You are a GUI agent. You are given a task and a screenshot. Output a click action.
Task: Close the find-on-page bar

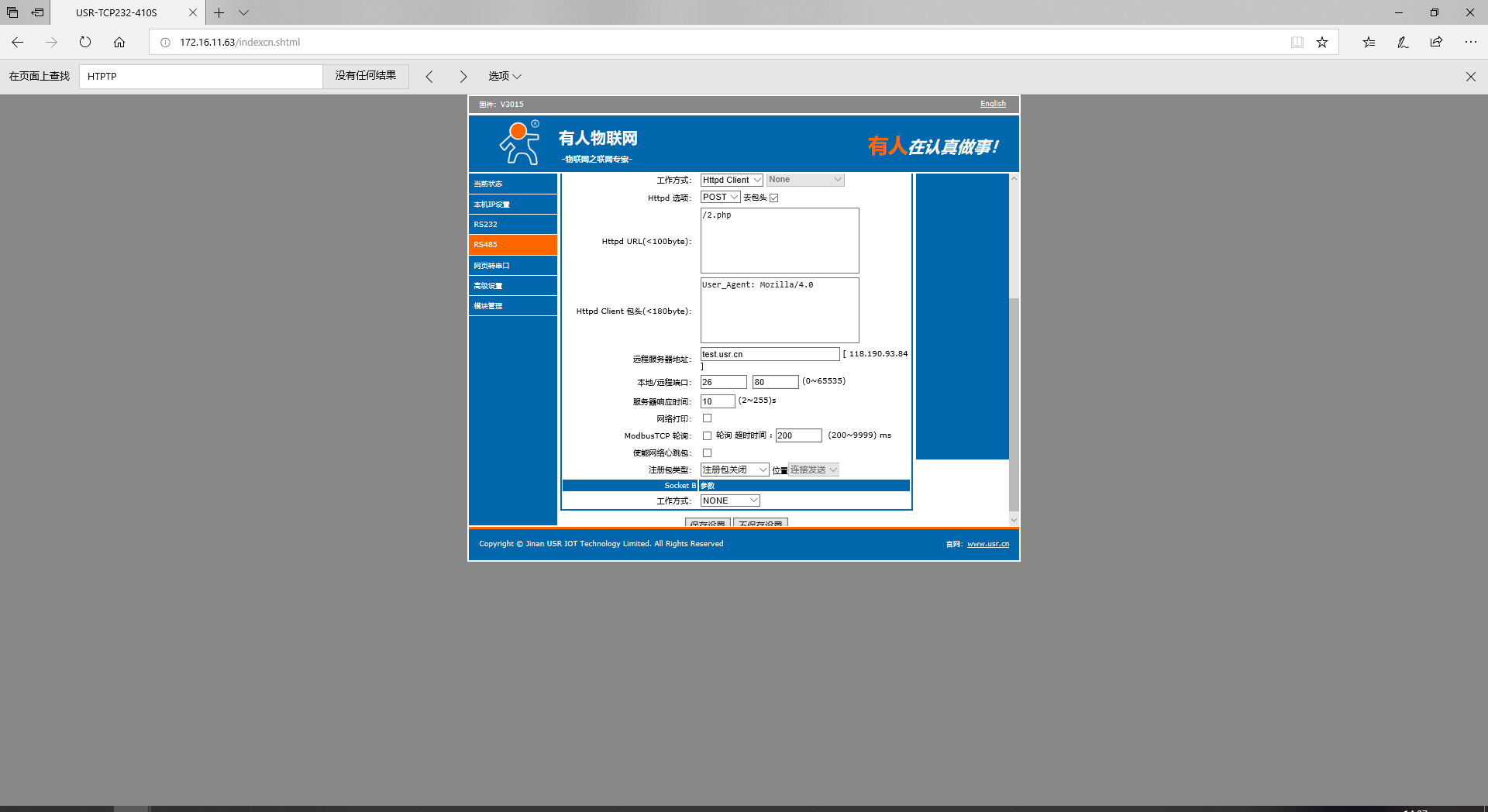pos(1470,76)
